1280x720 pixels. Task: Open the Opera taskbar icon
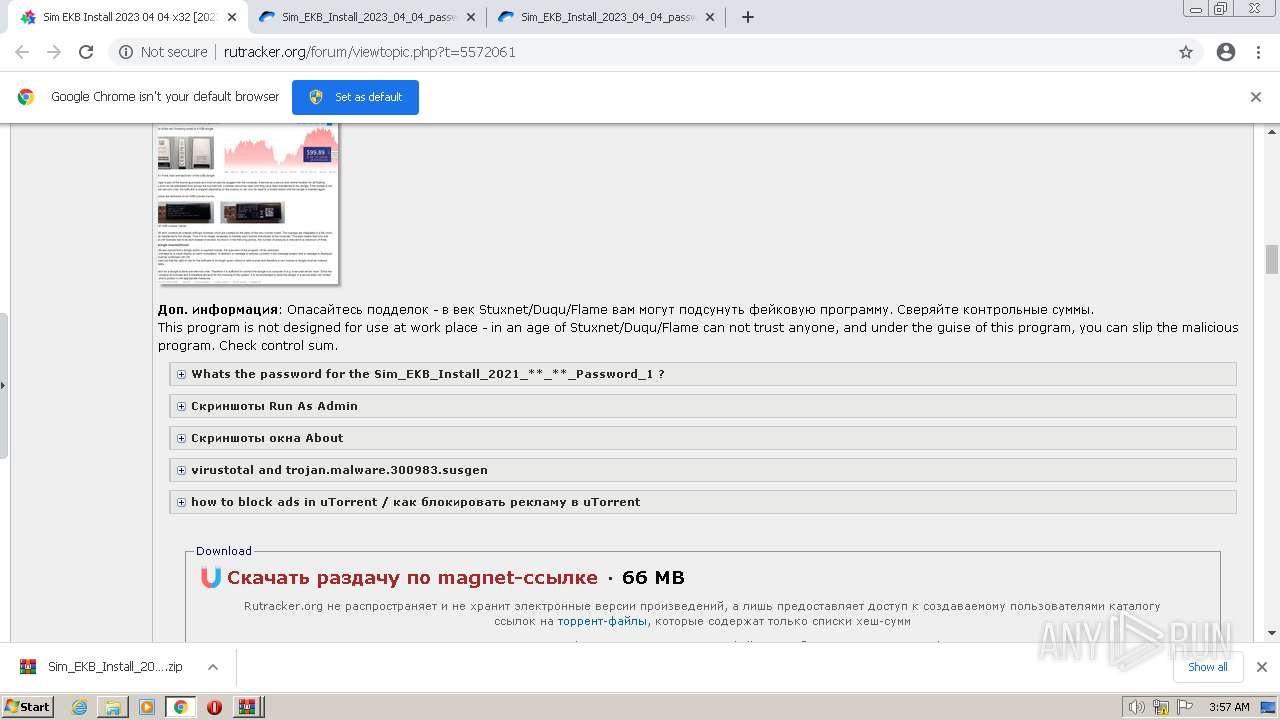(214, 707)
